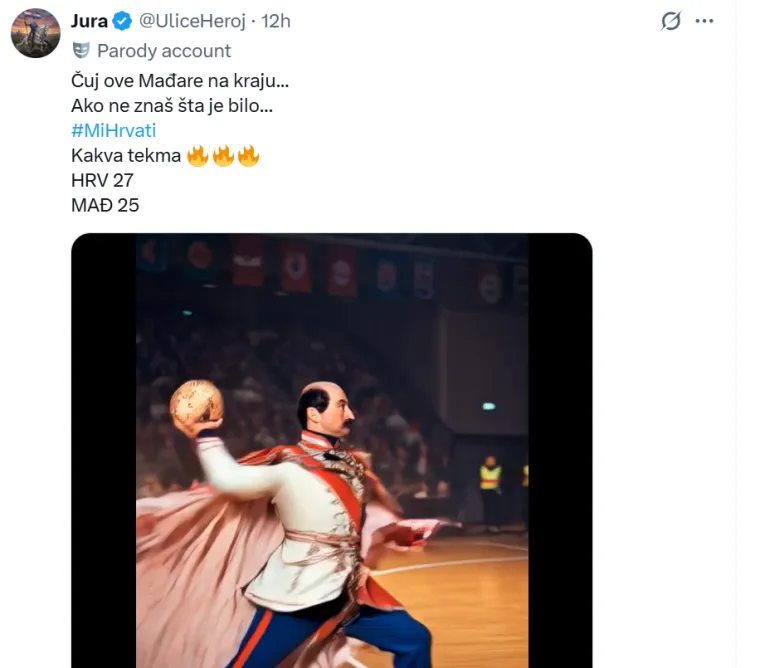
Task: Click the 'Parody account' label
Action: [164, 51]
